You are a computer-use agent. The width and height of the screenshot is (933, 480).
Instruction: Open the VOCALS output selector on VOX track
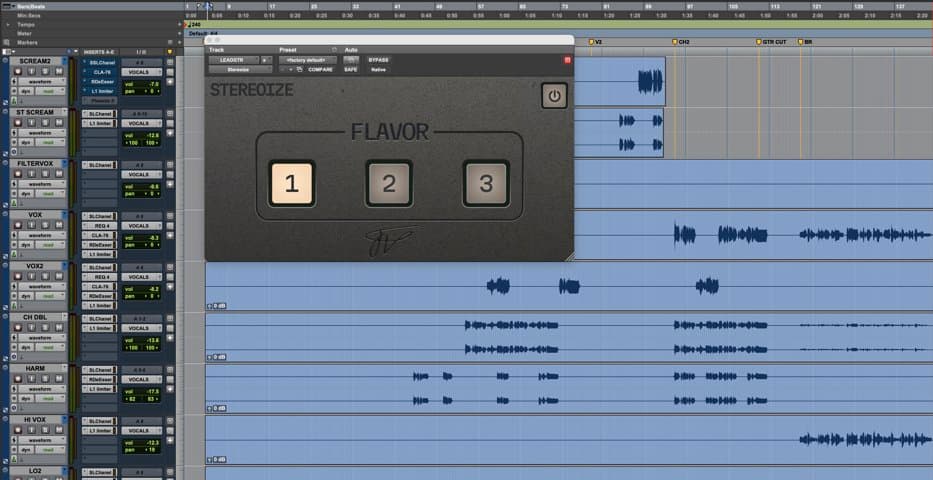(142, 226)
